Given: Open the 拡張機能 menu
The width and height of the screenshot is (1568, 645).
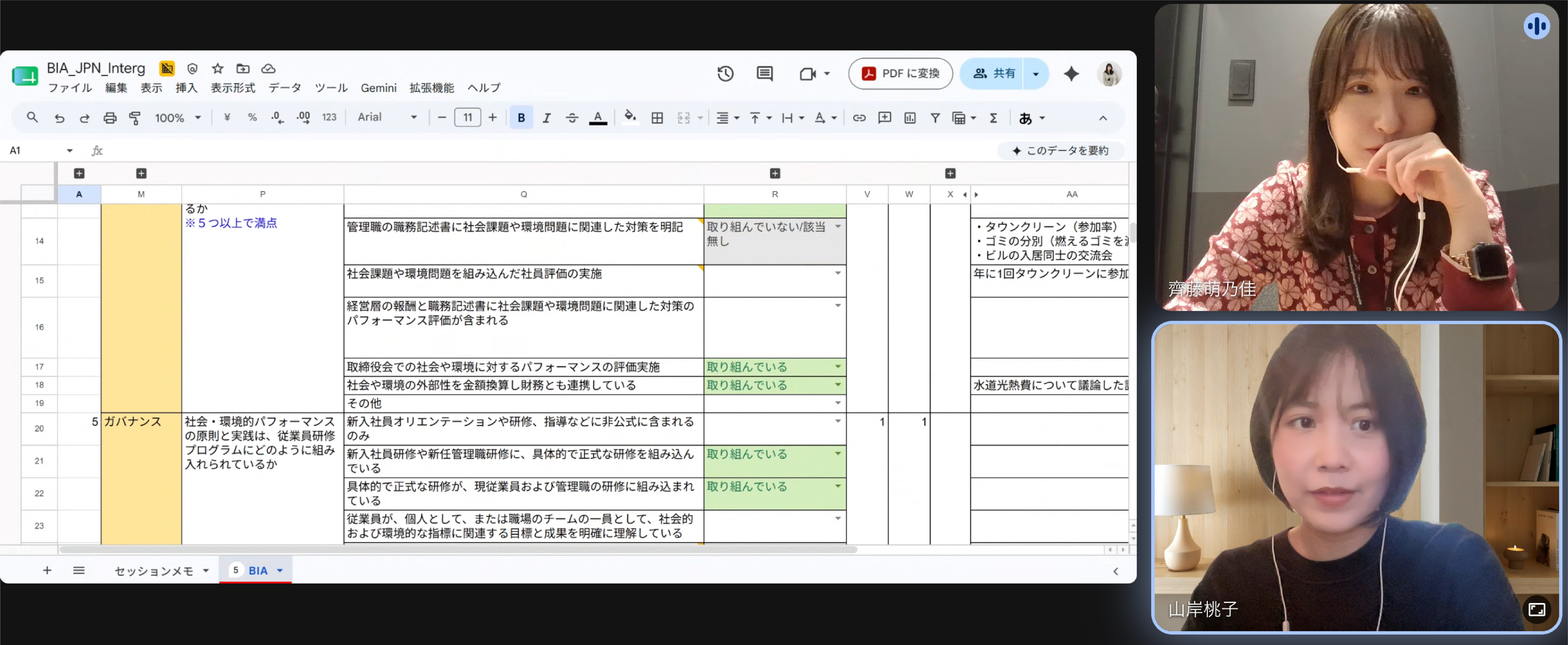Looking at the screenshot, I should tap(432, 88).
